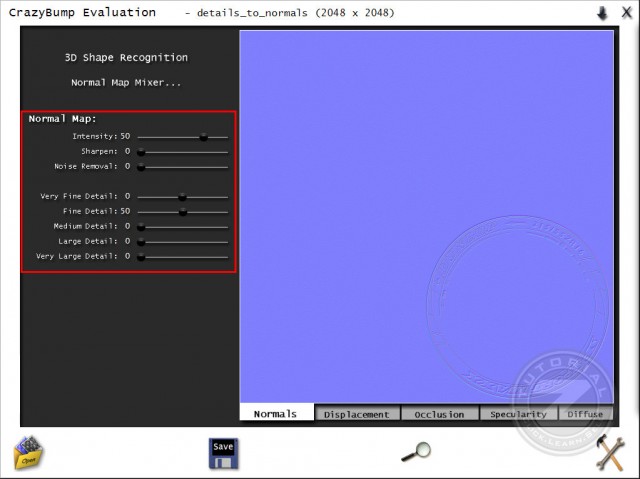Image resolution: width=640 pixels, height=479 pixels.
Task: Click the Very Fine Detail slider
Action: [182, 197]
